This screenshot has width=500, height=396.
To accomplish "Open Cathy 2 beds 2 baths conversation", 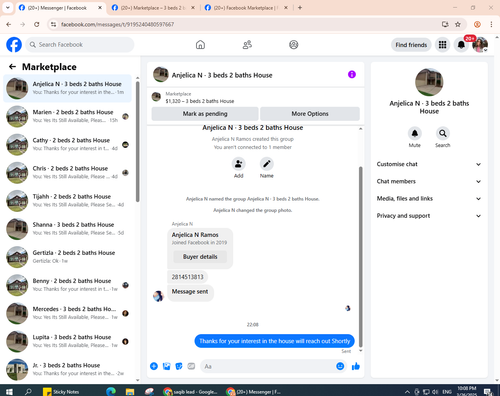I will point(67,144).
